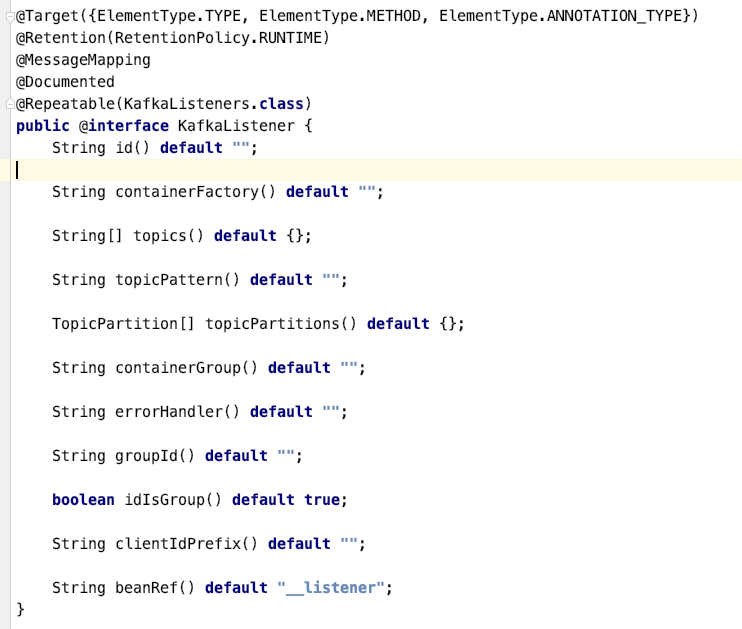Click idIsGroup() method name
Viewport: 742px width, 629px height.
pyautogui.click(x=173, y=500)
